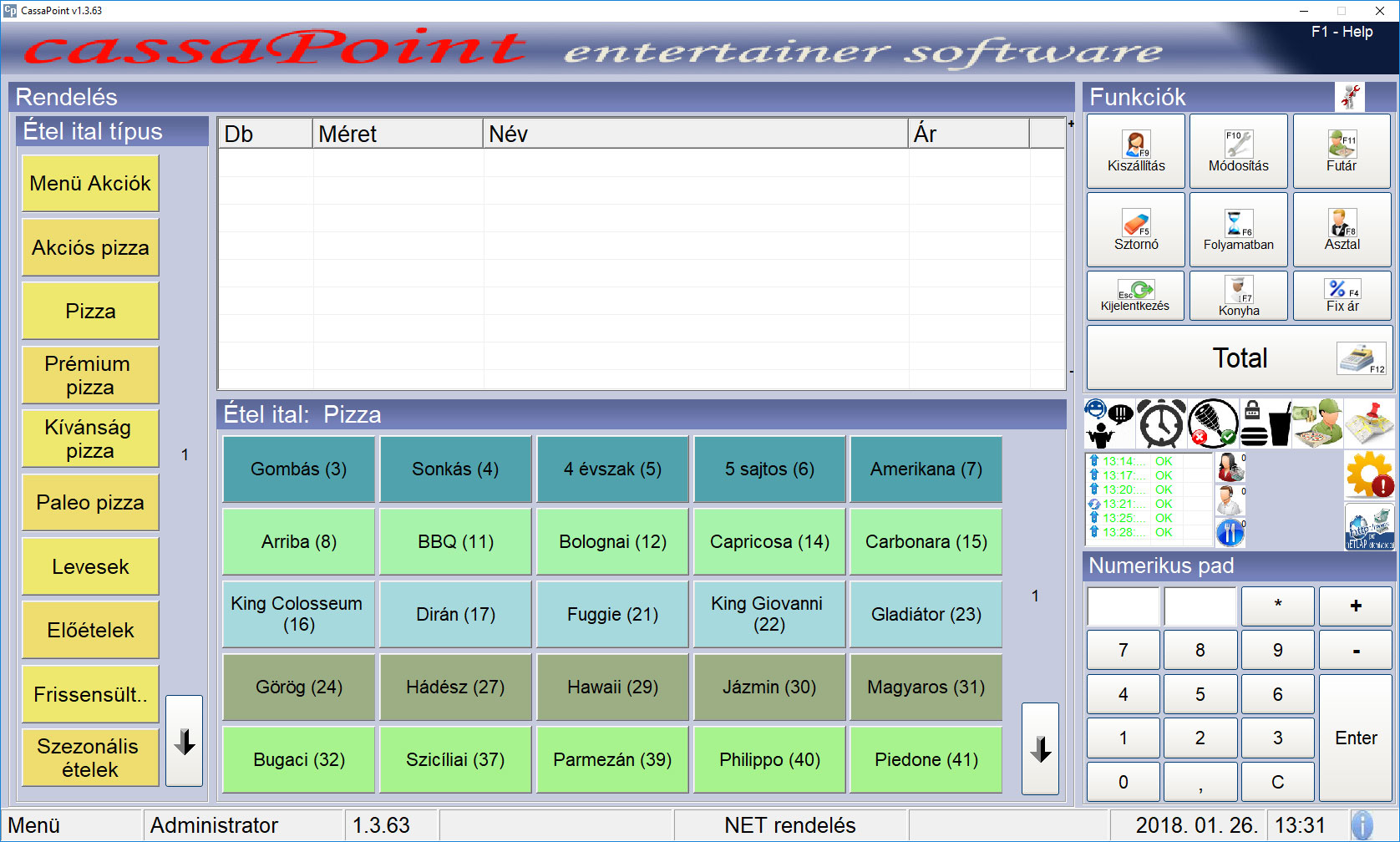Click the numeric pad comma key
The image size is (1400, 842).
coord(1200,782)
